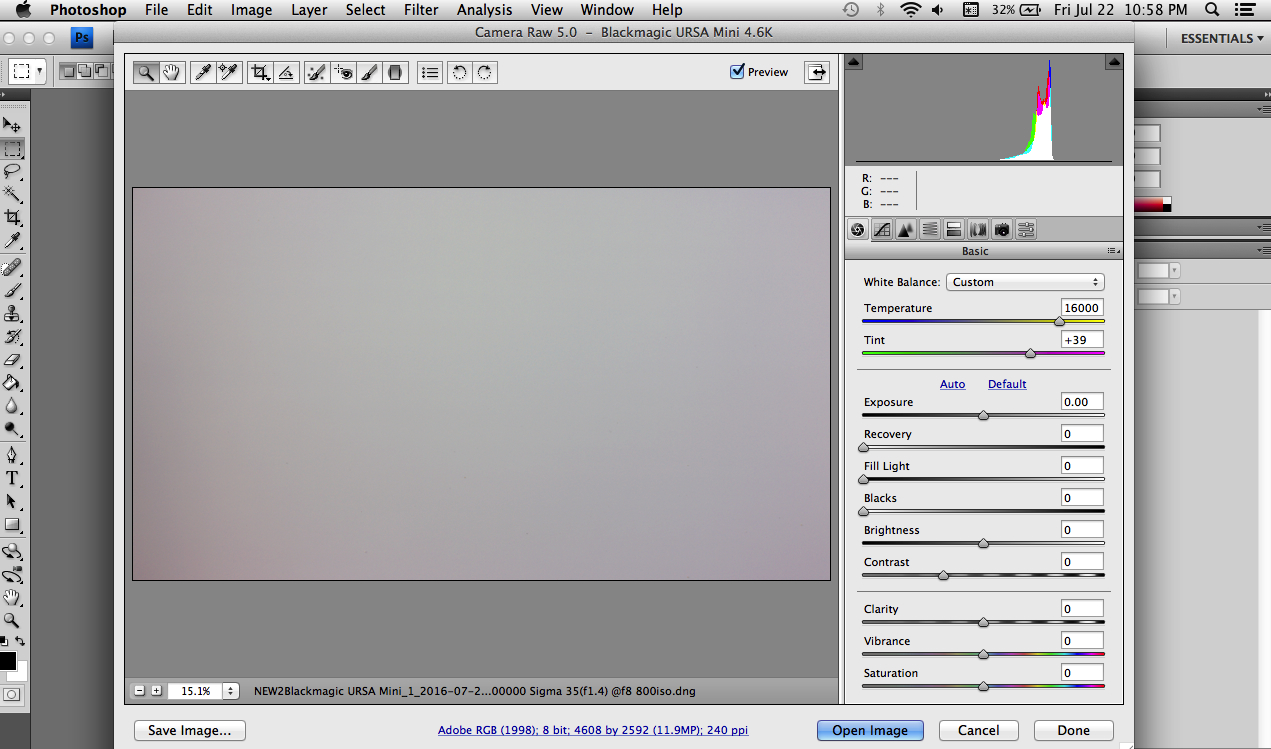Open the Analysis menu
Viewport: 1271px width, 749px height.
coord(484,10)
